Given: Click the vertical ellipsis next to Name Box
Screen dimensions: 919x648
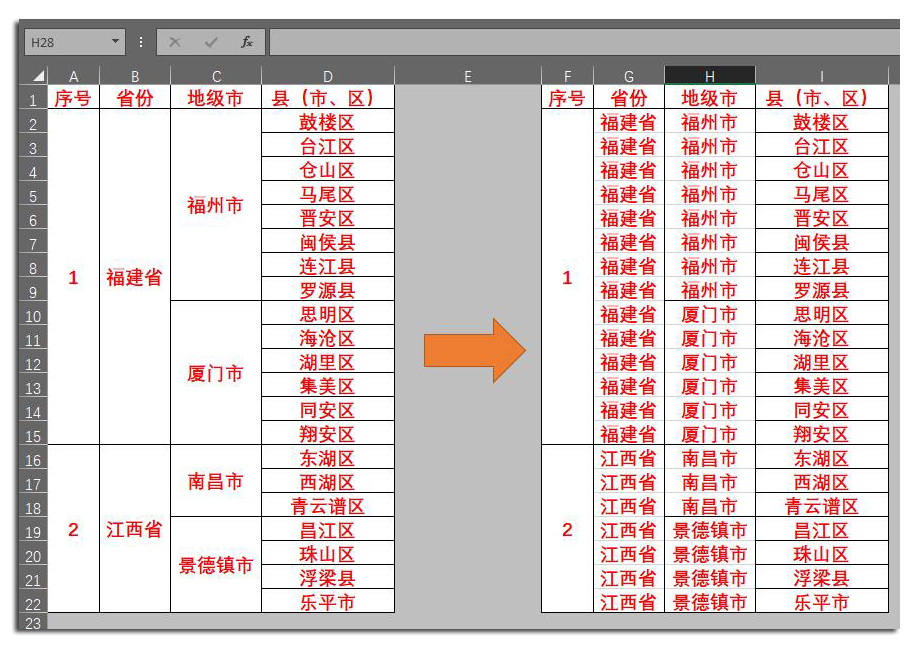Looking at the screenshot, I should pyautogui.click(x=140, y=41).
